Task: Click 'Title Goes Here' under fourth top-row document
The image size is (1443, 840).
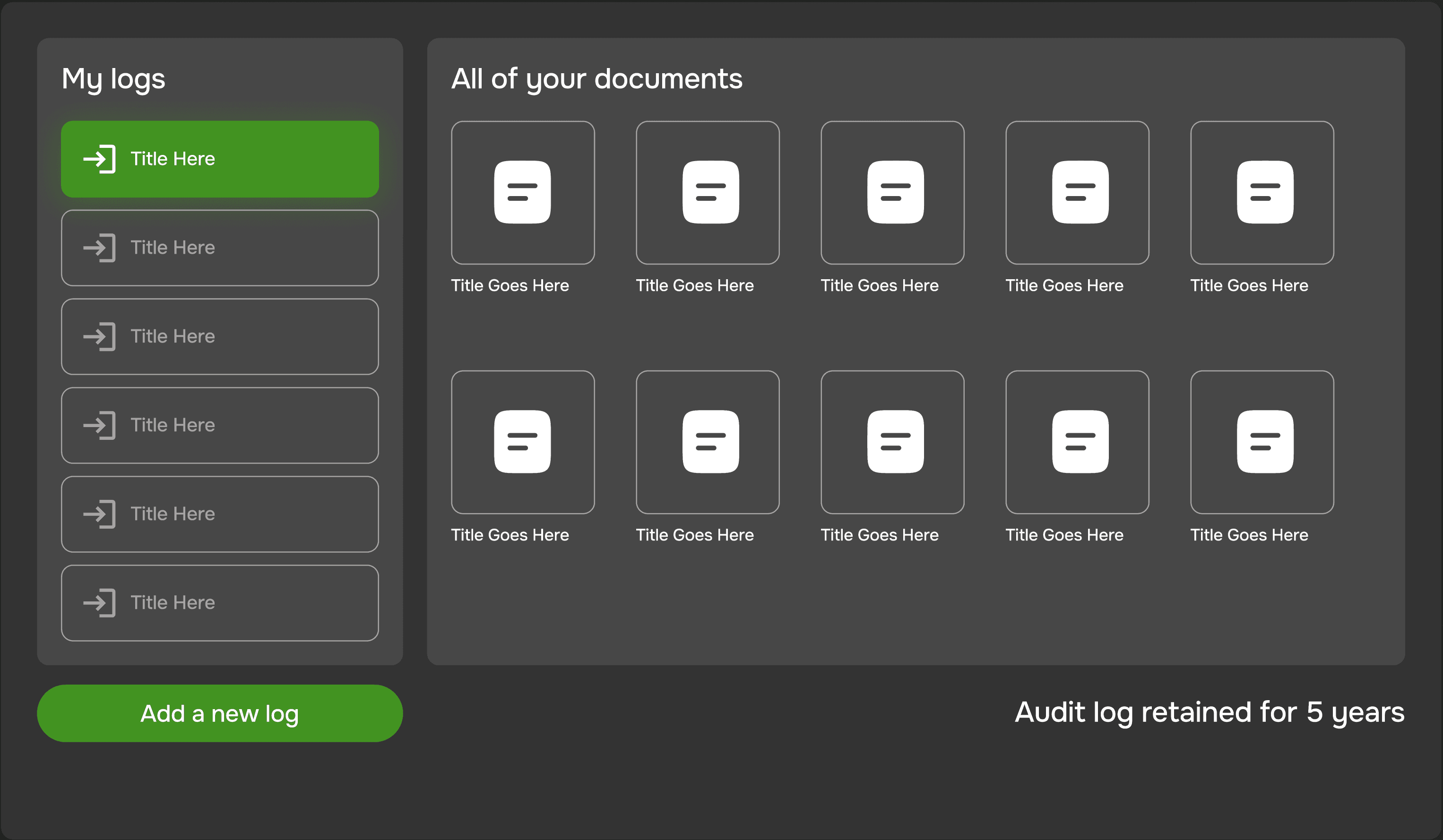Action: click(1065, 285)
